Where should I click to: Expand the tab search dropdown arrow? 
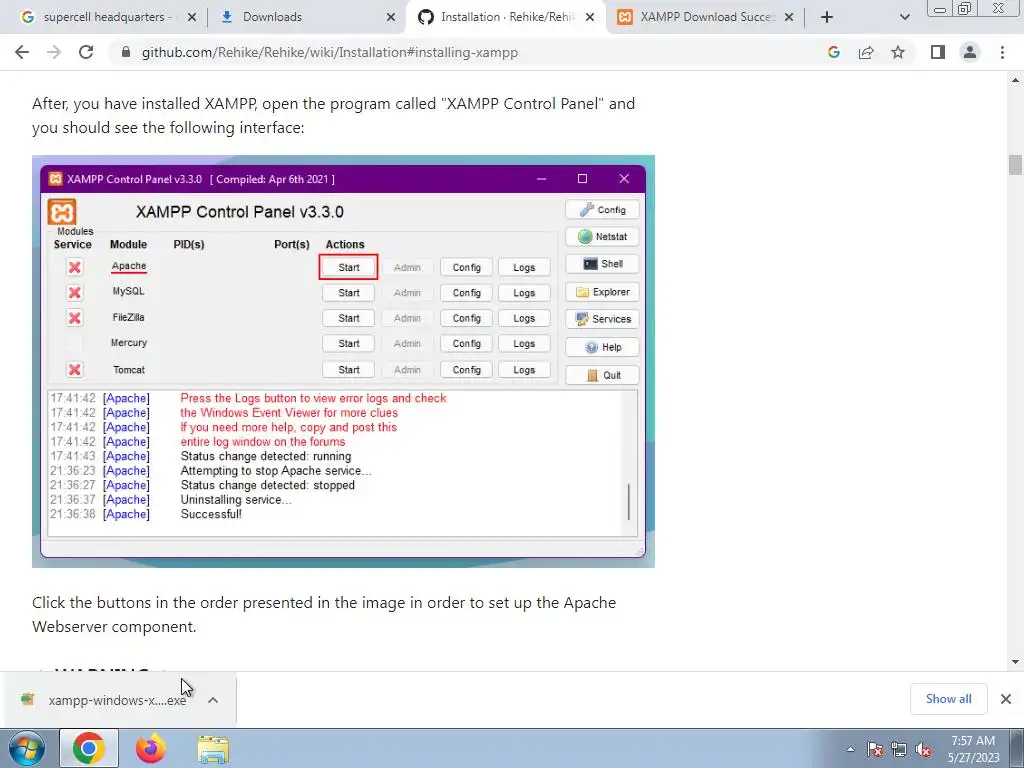[904, 17]
